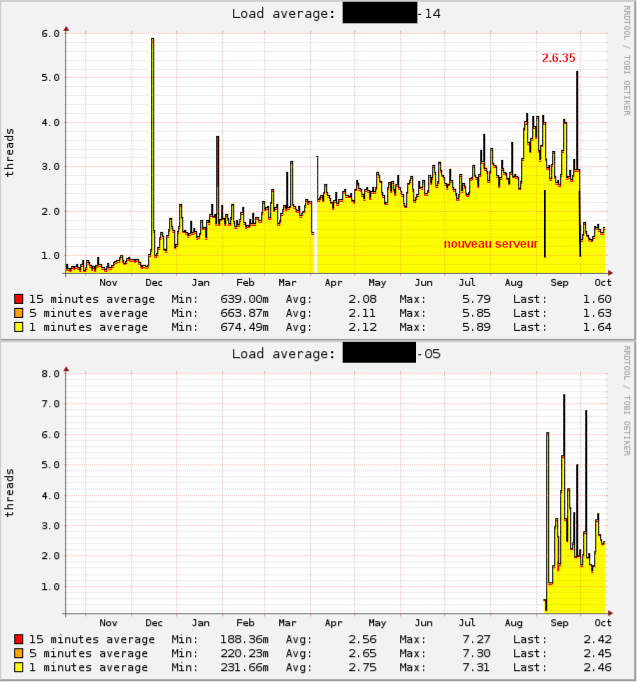Click the 'threads' axis label of bottom graph
This screenshot has height=682, width=637.
[x=10, y=491]
